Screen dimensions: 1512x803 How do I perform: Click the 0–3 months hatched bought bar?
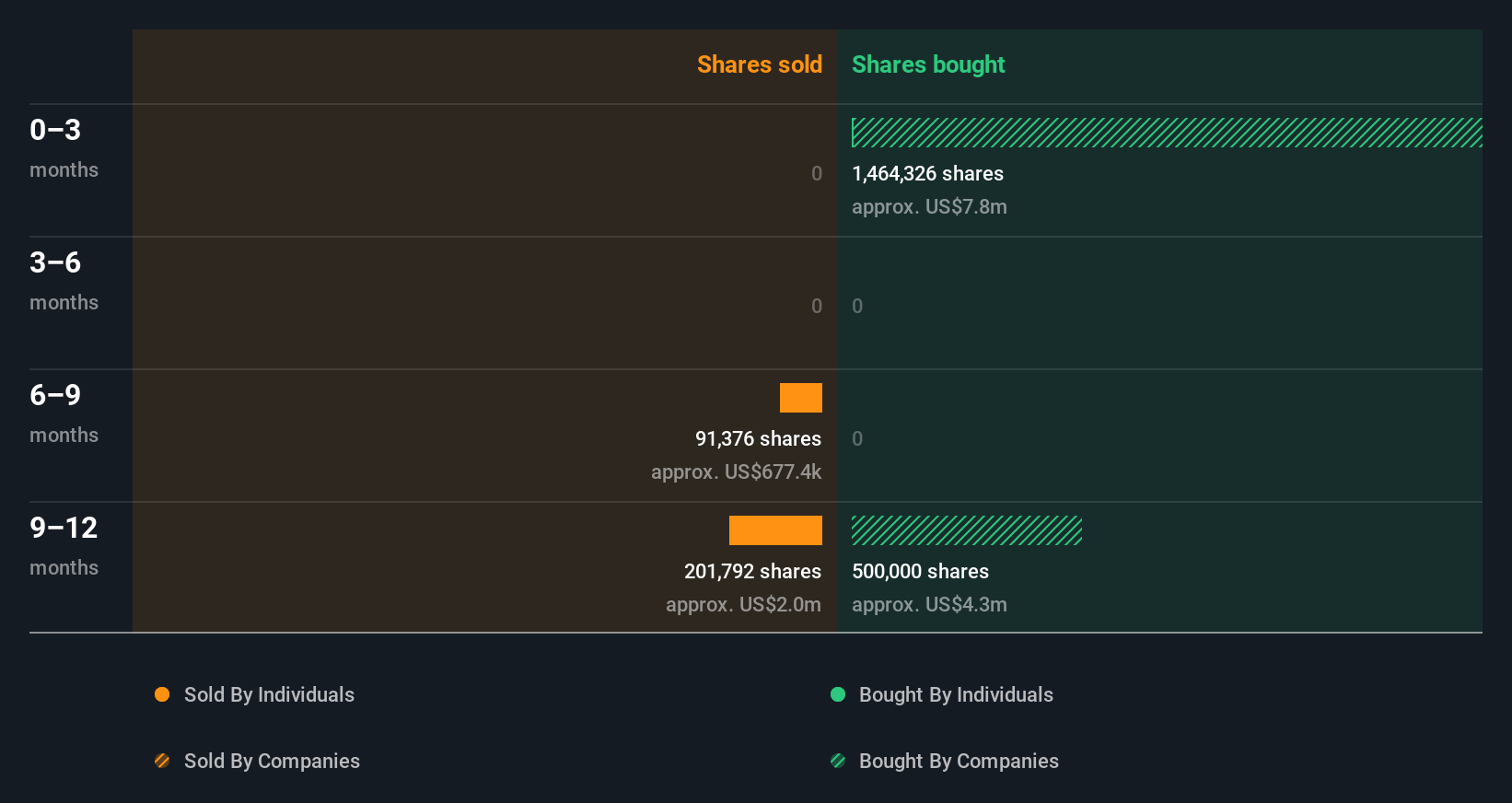1167,133
